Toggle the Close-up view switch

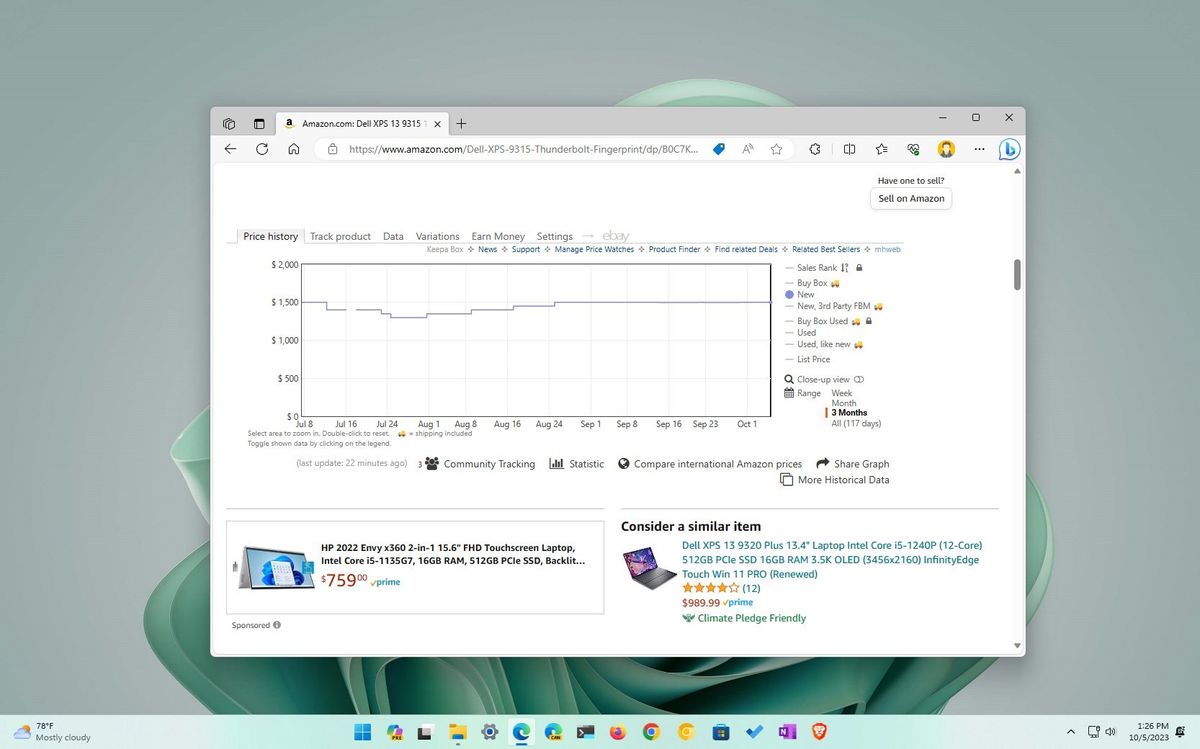858,379
